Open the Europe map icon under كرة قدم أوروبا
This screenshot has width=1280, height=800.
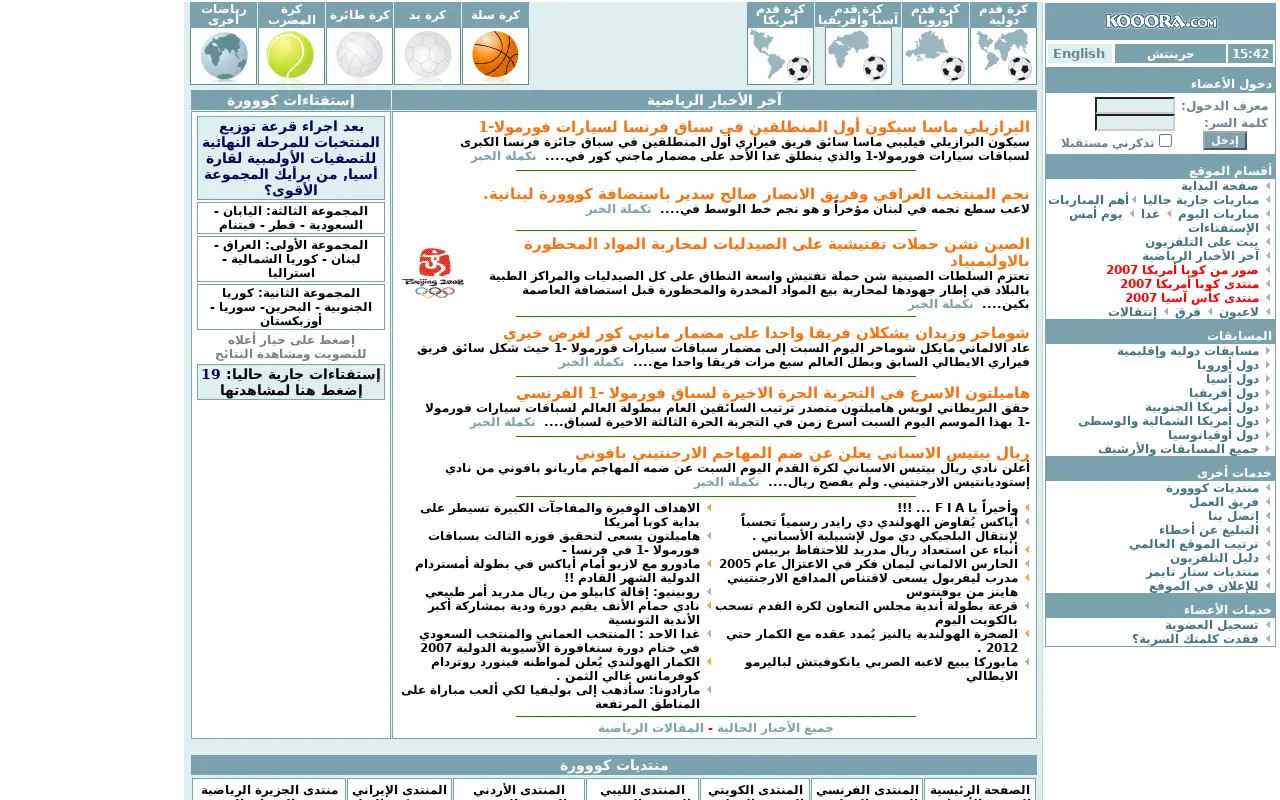point(935,56)
